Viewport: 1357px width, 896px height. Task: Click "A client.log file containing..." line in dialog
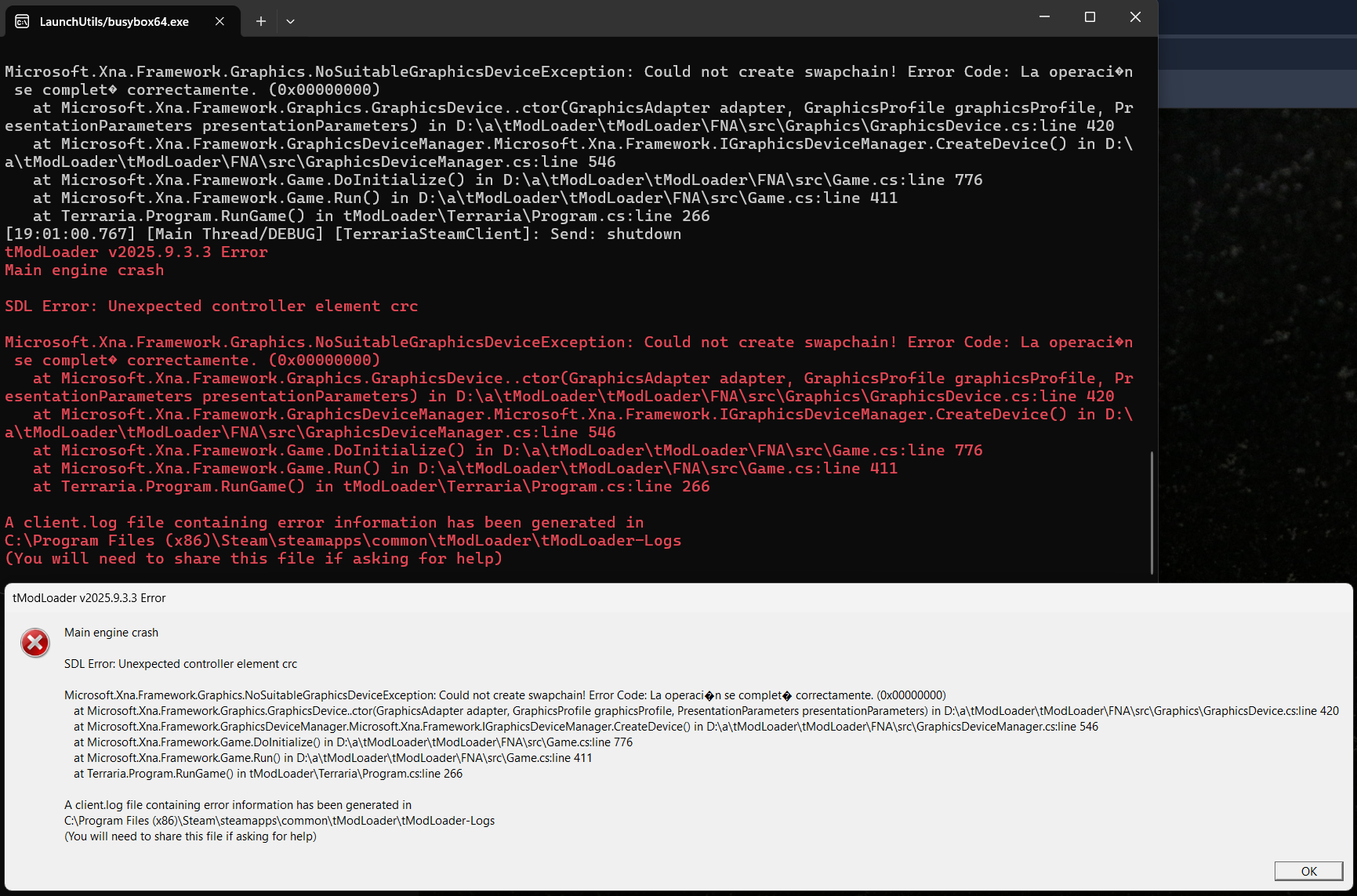[x=238, y=805]
